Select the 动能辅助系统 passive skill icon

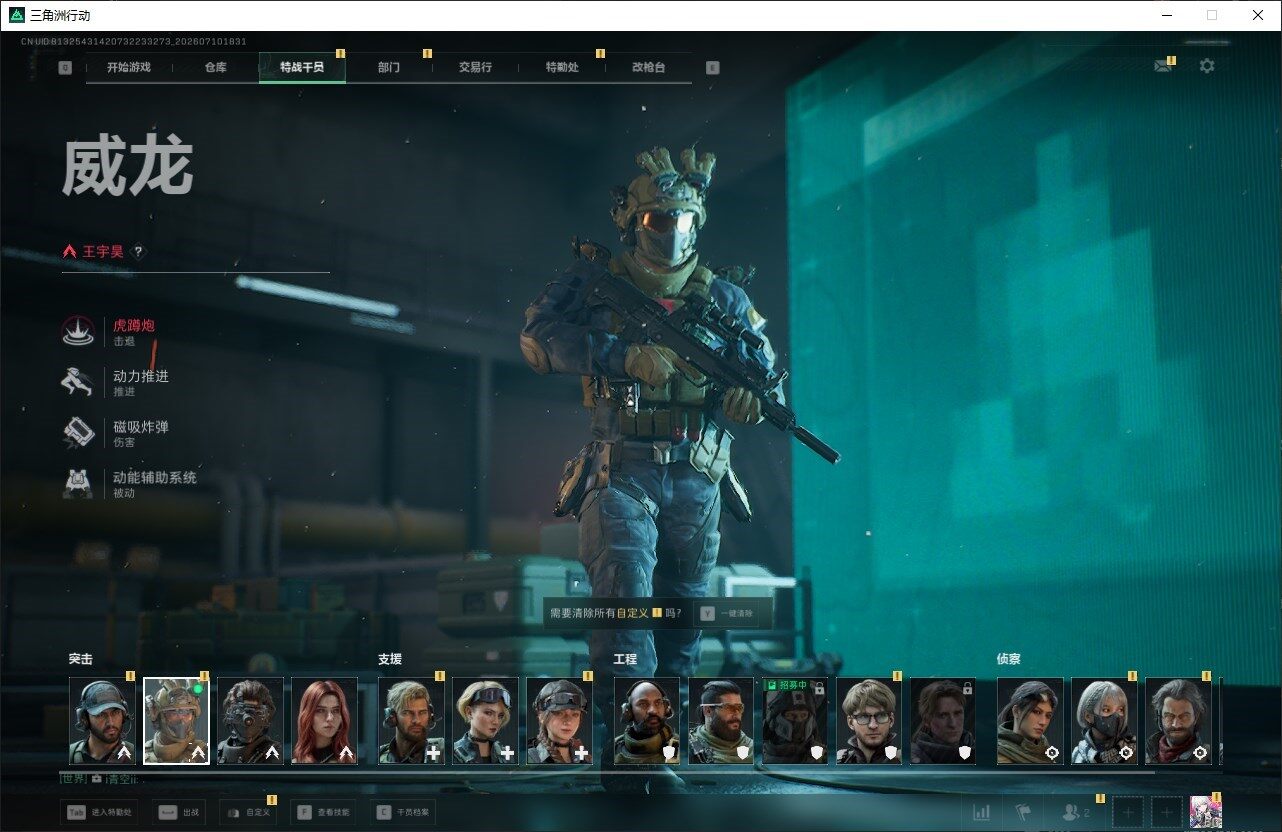coord(78,483)
